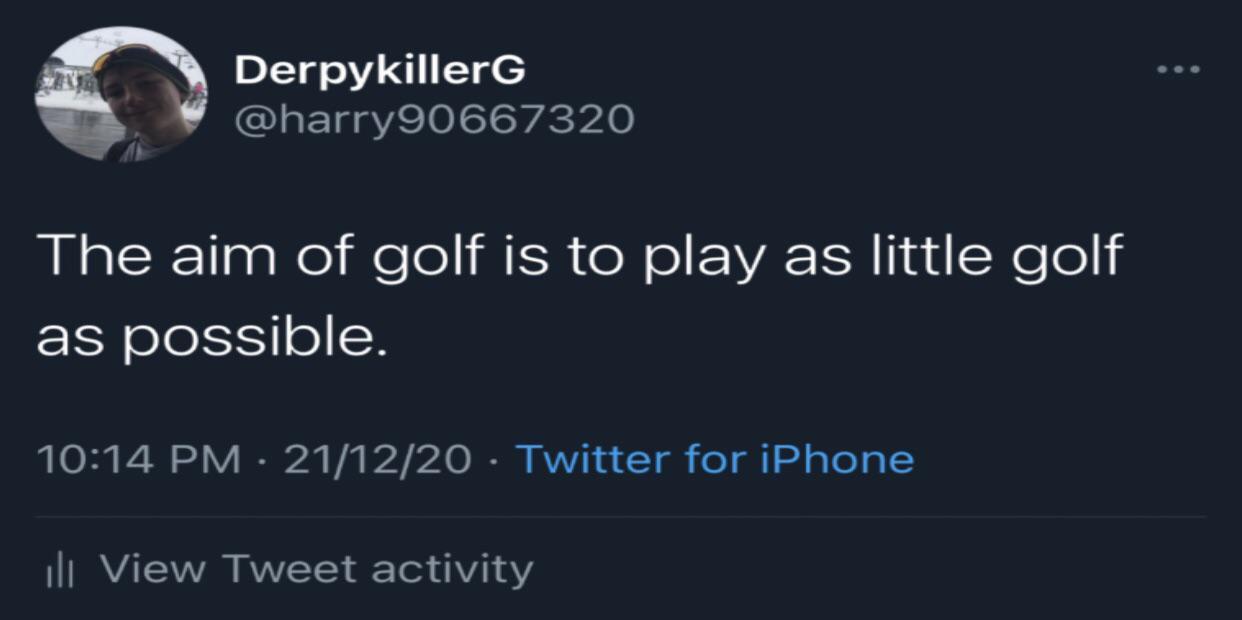Click the 21/12/20 tweet date
Screen dimensions: 1242x620
click(377, 460)
